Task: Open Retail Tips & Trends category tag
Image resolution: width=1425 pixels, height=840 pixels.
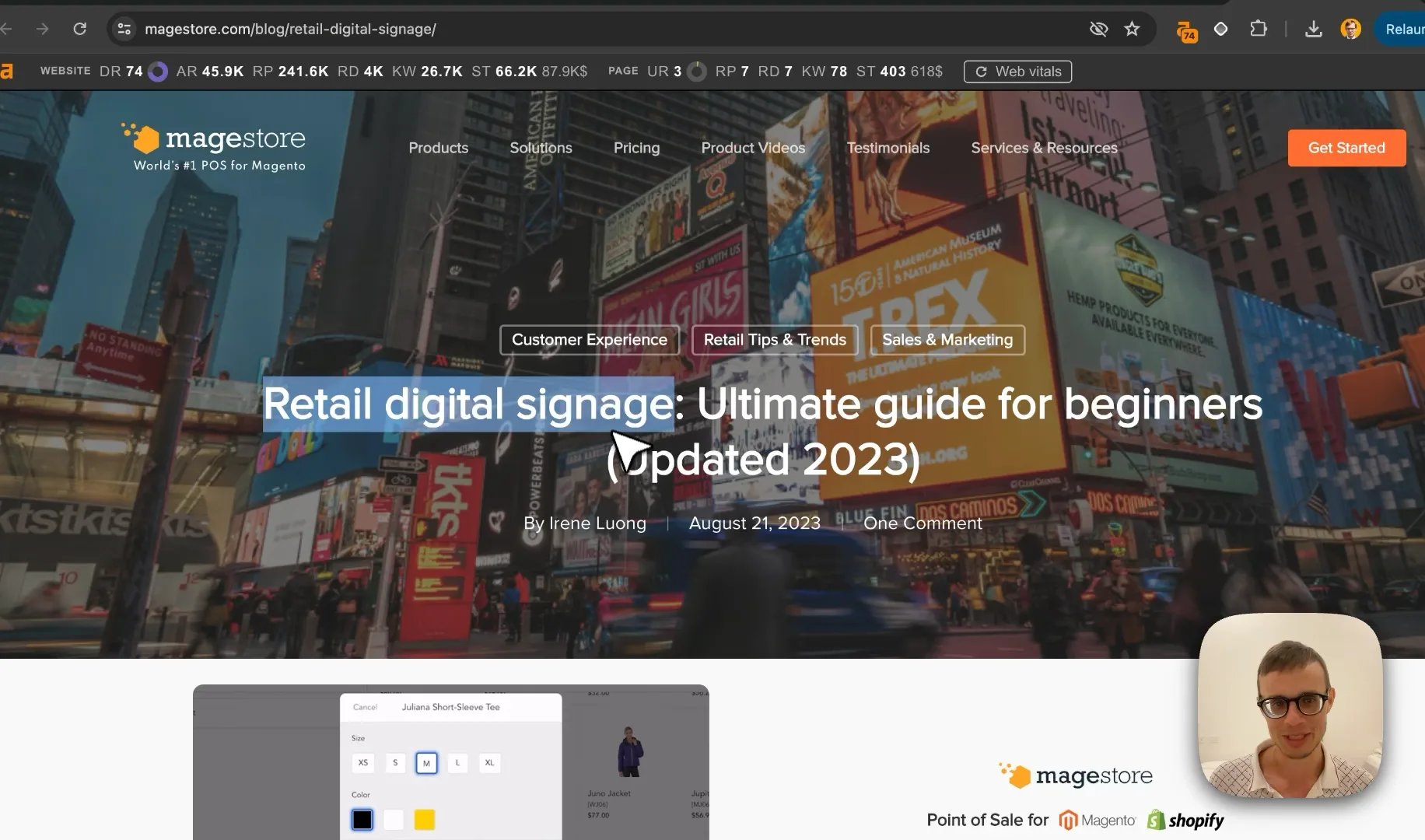Action: point(775,340)
